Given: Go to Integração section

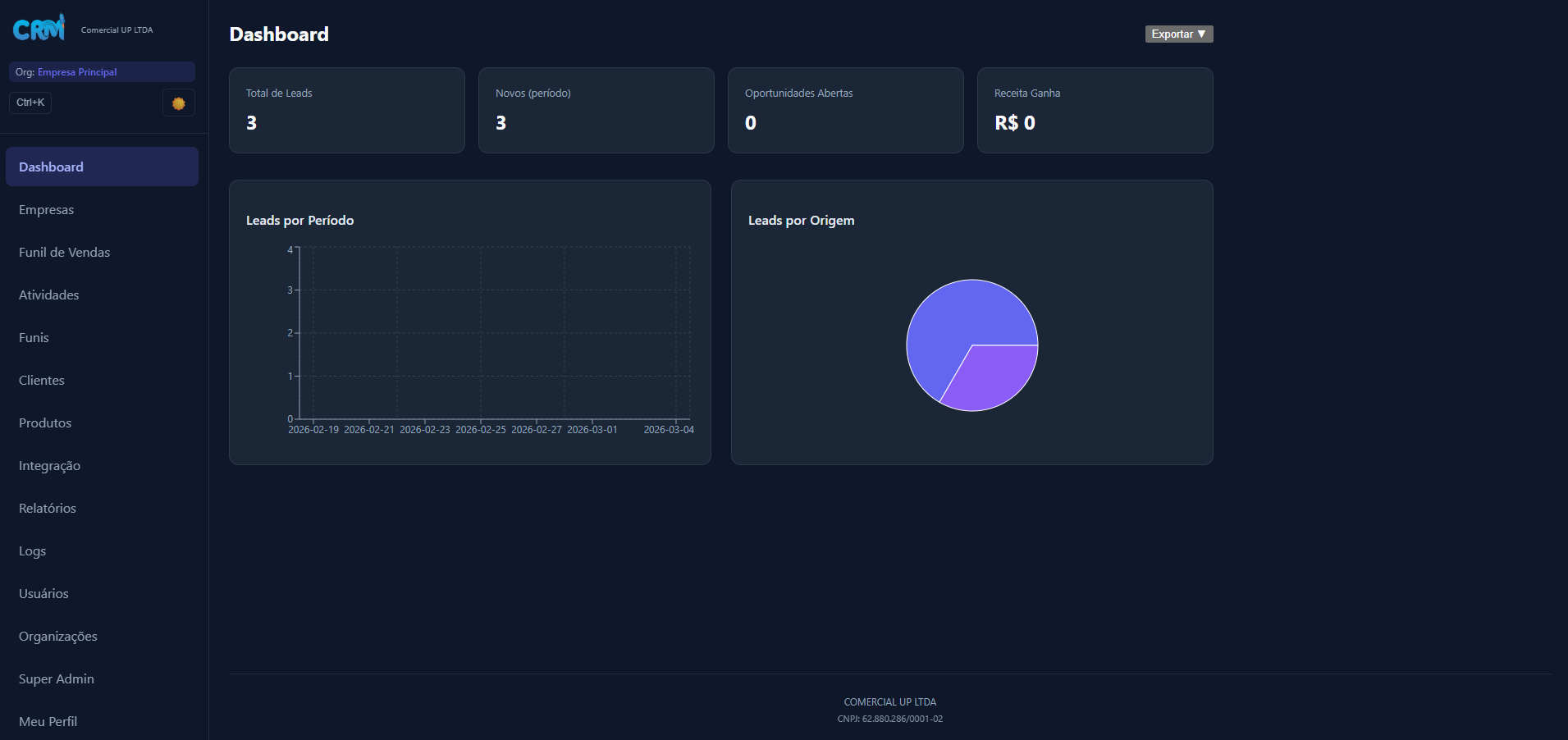Looking at the screenshot, I should [x=49, y=466].
